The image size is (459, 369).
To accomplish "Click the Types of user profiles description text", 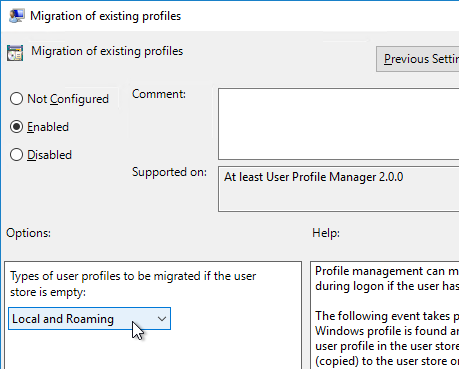I will 133,284.
